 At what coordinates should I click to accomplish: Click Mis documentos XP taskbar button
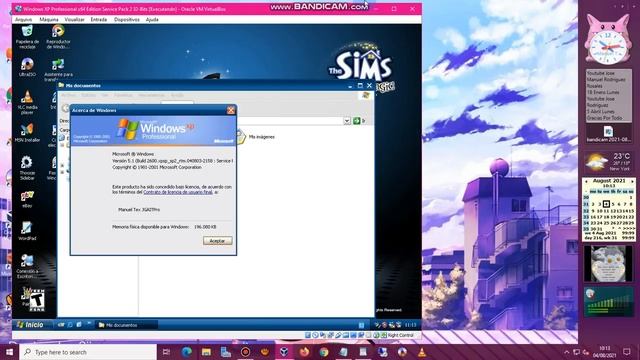coord(126,325)
